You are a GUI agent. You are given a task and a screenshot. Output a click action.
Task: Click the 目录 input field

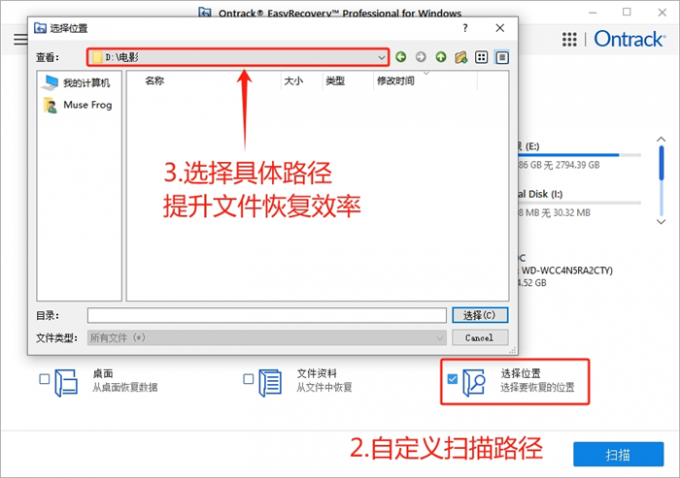[x=267, y=315]
